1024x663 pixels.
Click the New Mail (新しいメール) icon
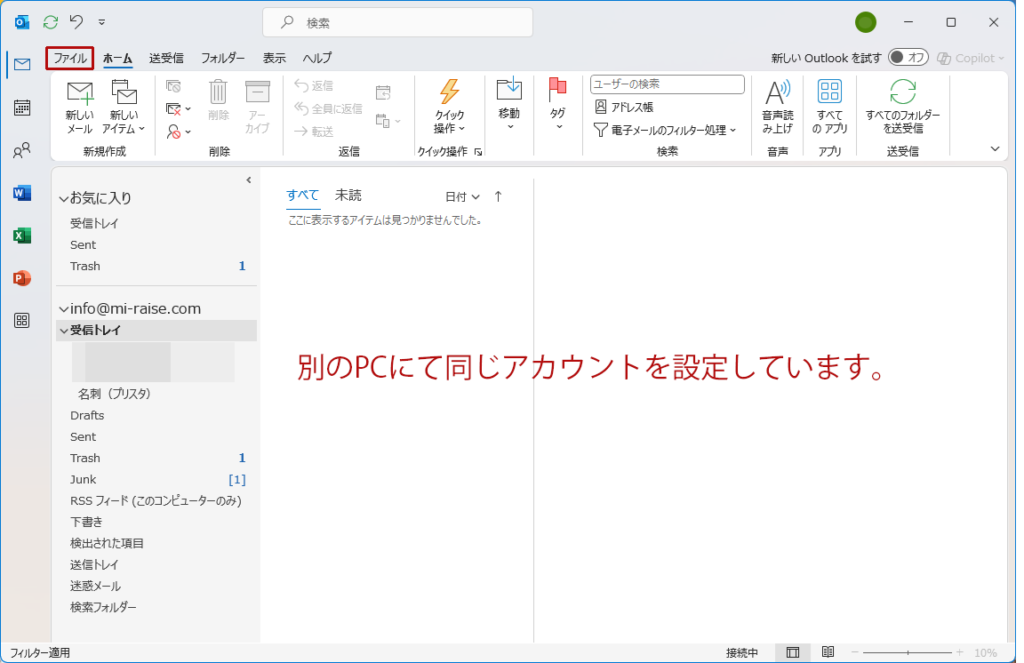tap(79, 94)
